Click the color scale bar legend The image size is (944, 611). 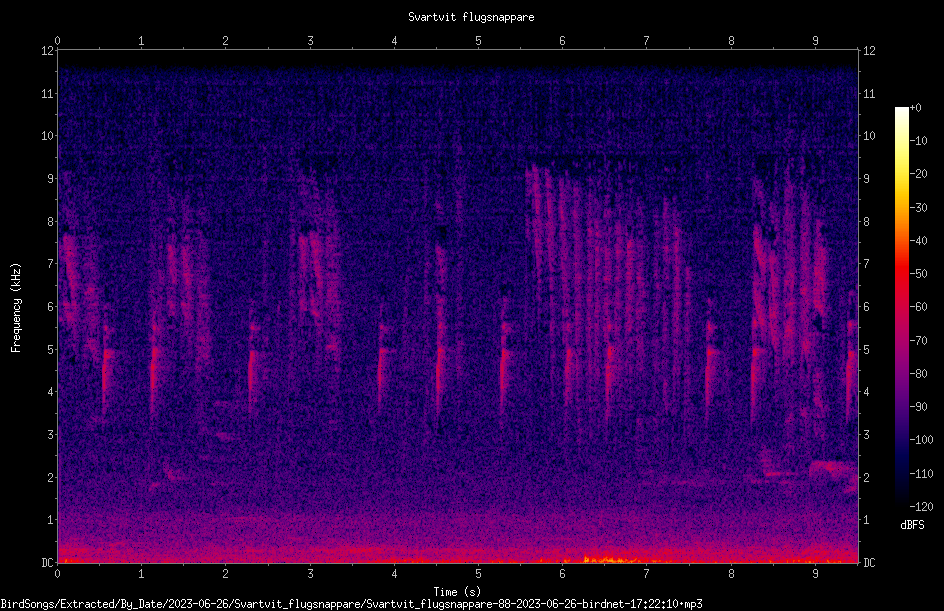click(902, 307)
